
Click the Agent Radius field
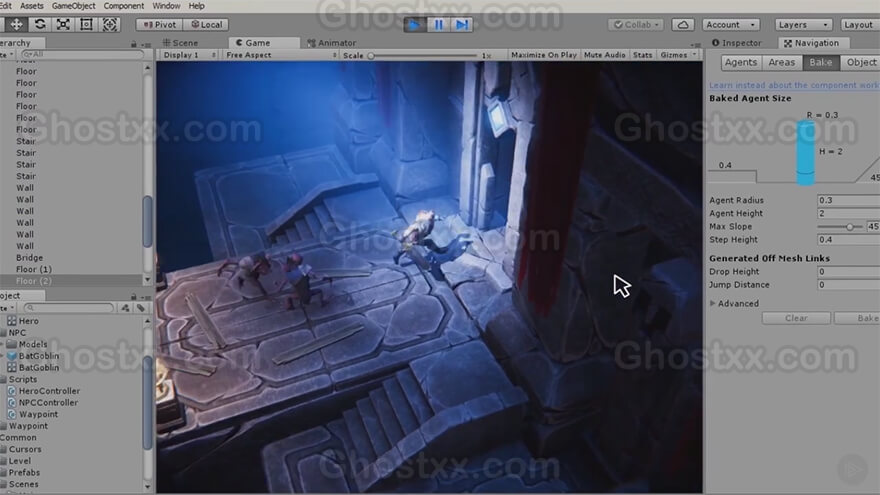coord(848,200)
